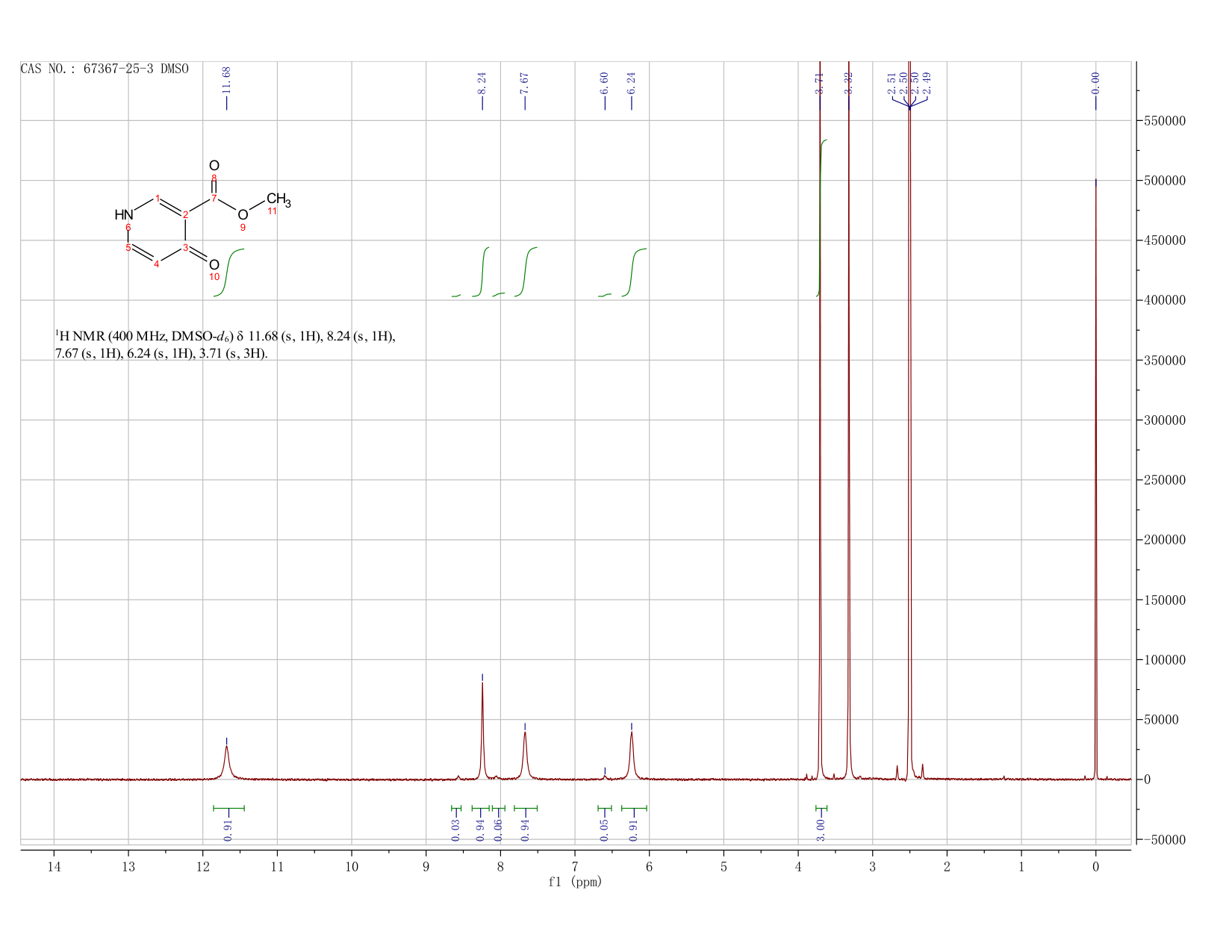
Task: Click the -50000 intensity axis value
Action: coord(1164,840)
